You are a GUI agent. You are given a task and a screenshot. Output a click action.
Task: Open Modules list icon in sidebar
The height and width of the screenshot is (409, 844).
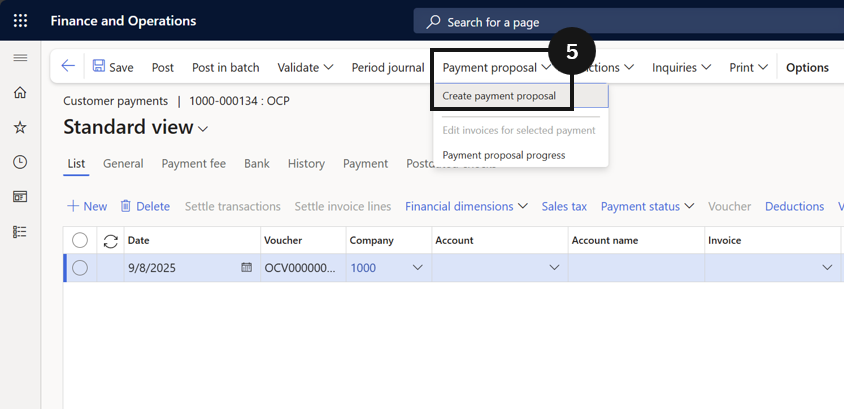(x=20, y=232)
